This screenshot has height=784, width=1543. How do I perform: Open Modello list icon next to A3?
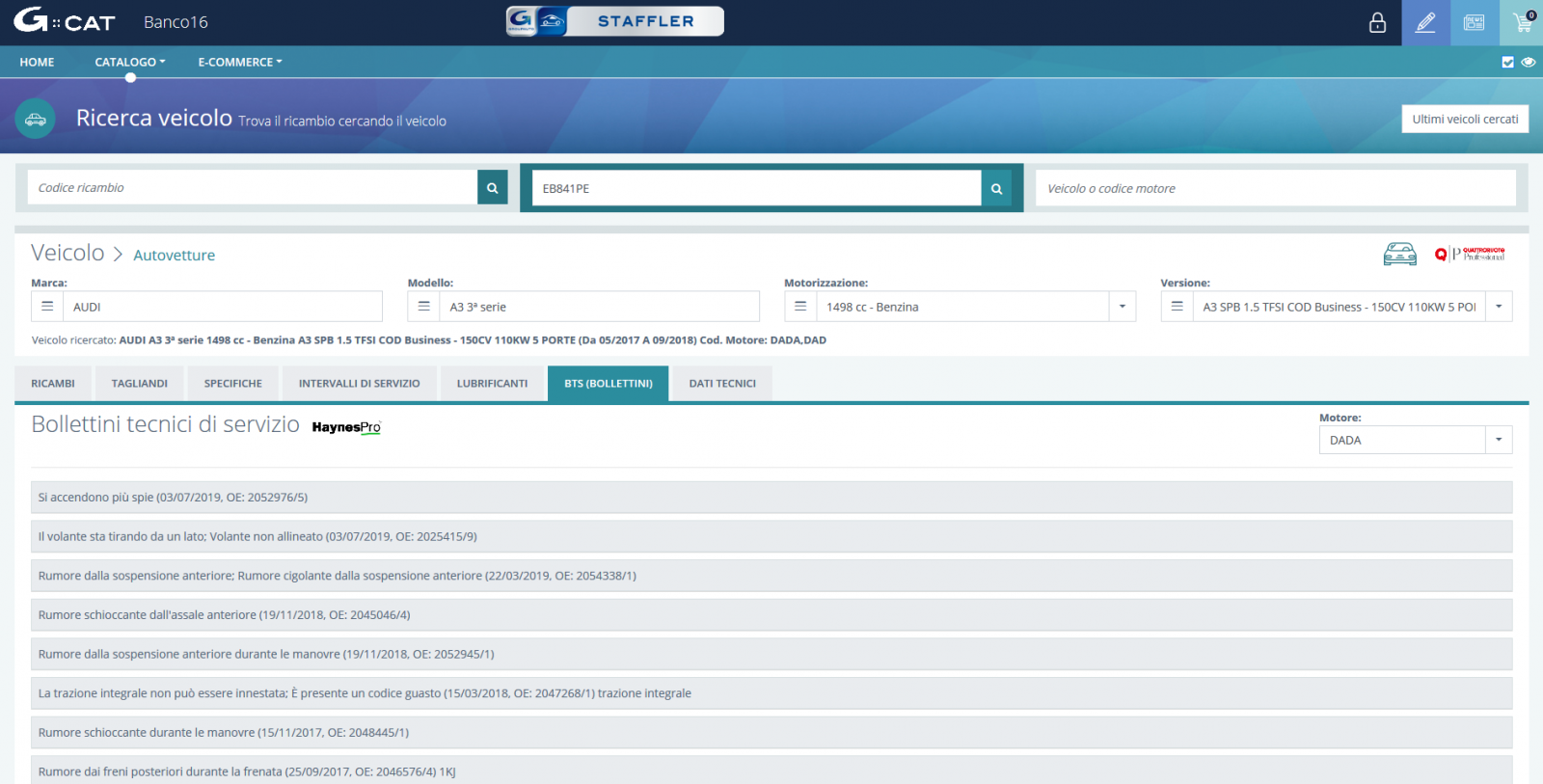[x=423, y=307]
